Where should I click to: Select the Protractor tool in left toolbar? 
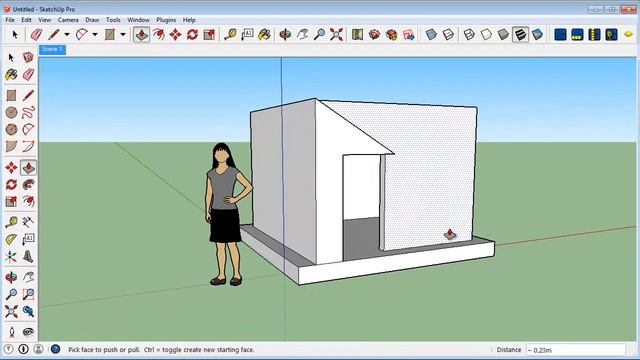click(x=11, y=239)
